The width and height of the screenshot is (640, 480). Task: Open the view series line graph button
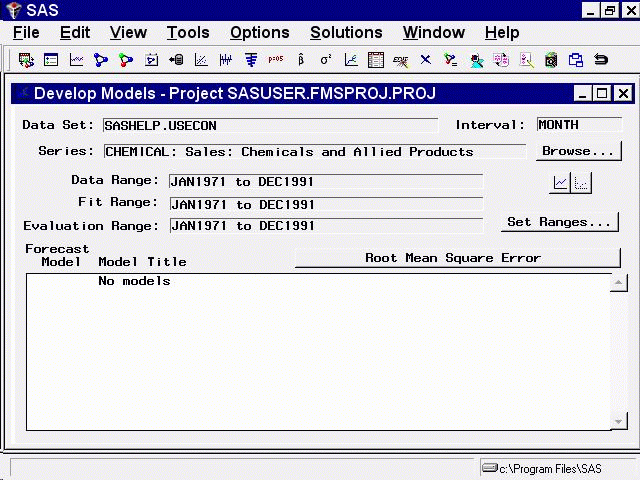561,183
